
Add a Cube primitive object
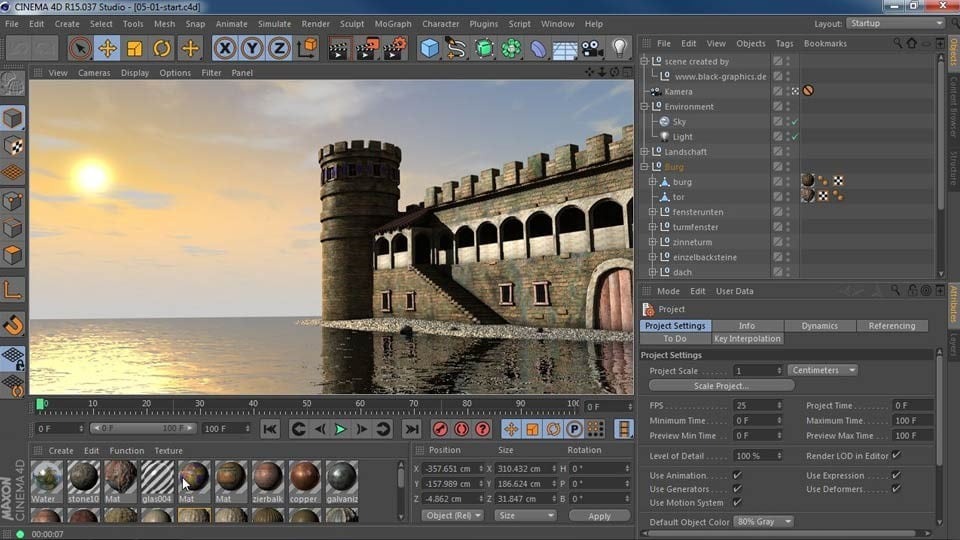pyautogui.click(x=430, y=48)
